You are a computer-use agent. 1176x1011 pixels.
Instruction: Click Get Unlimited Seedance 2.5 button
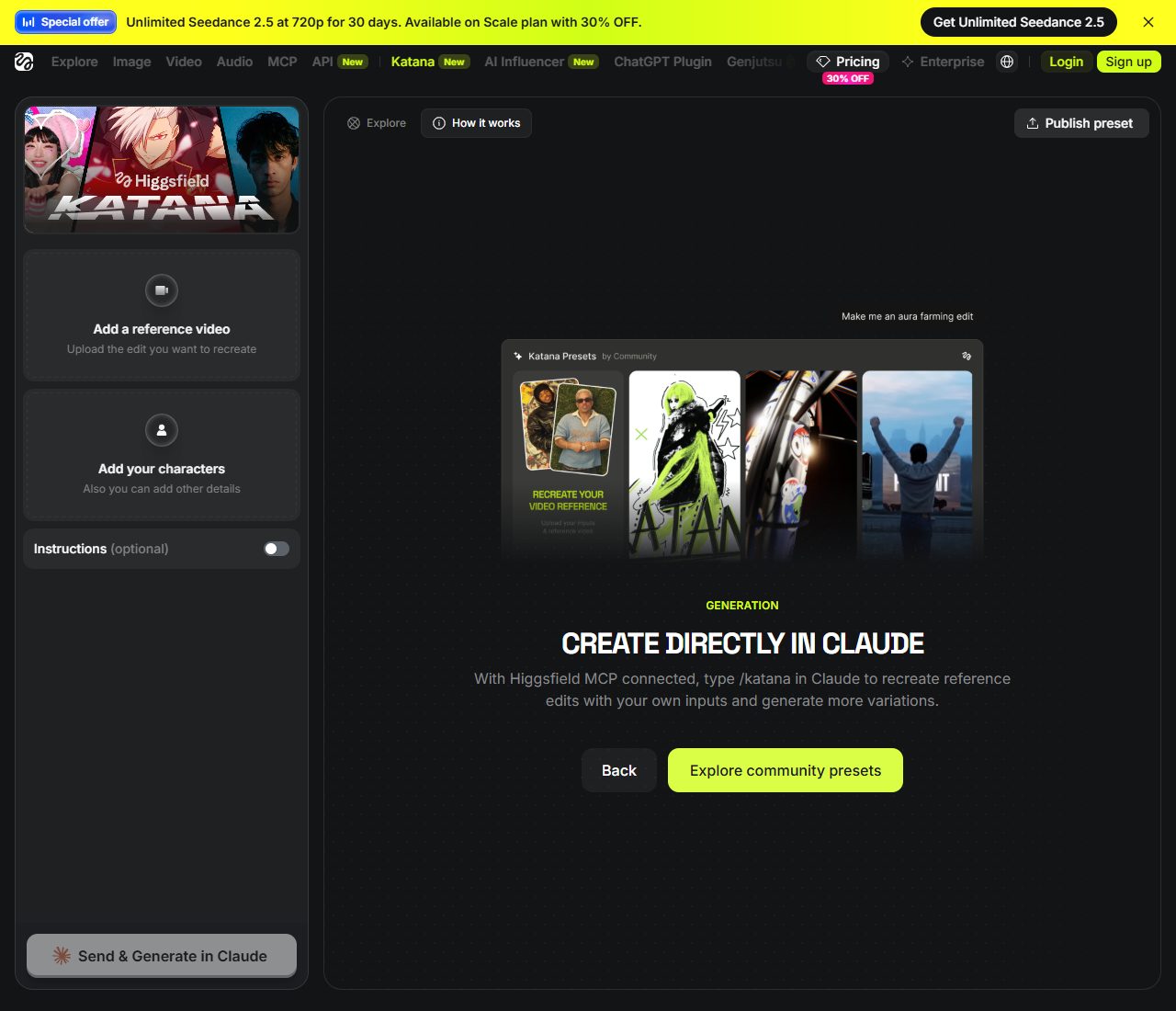point(1019,22)
